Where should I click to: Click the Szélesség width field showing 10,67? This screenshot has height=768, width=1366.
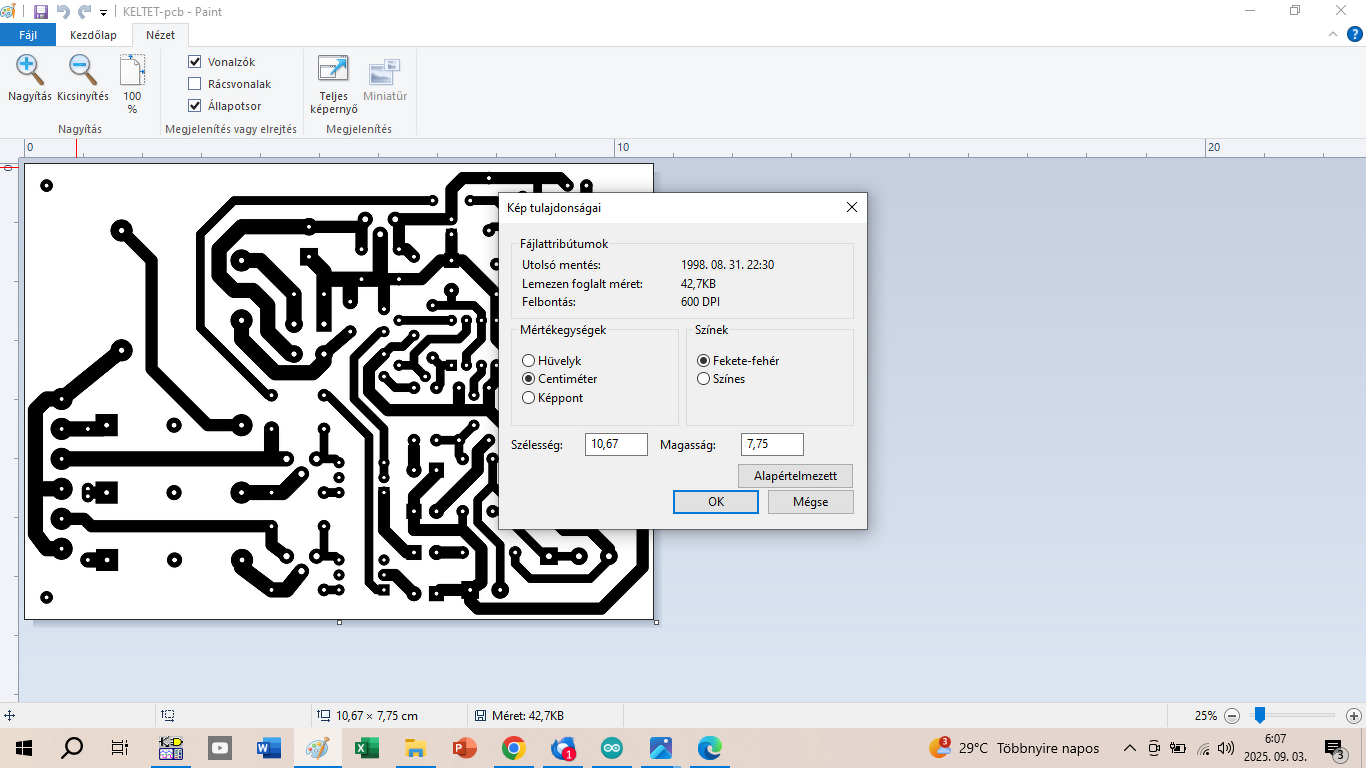coord(616,444)
